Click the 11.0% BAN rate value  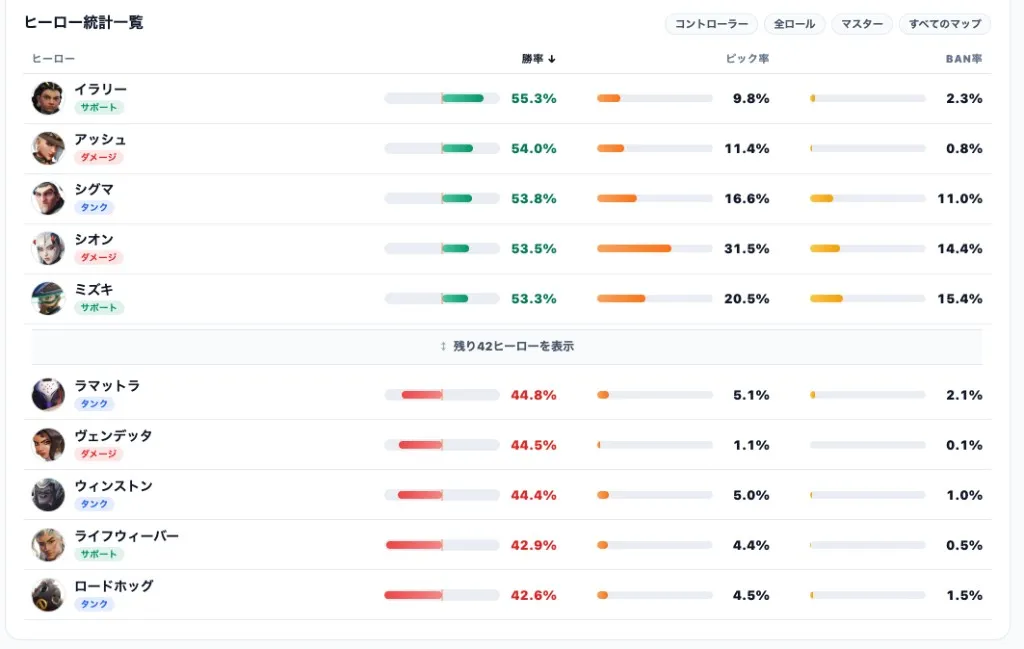click(960, 198)
